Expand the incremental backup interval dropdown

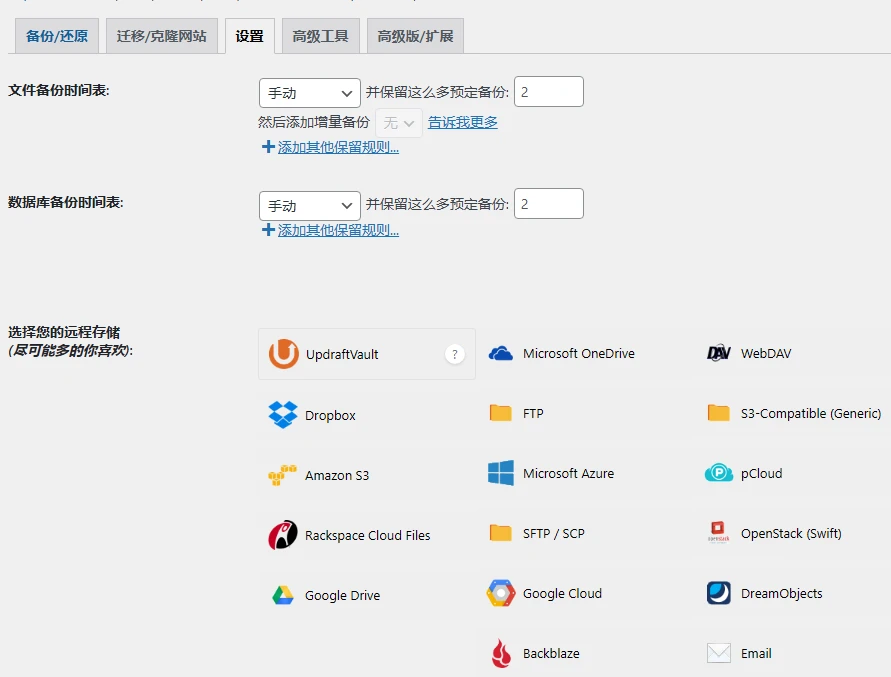click(398, 122)
